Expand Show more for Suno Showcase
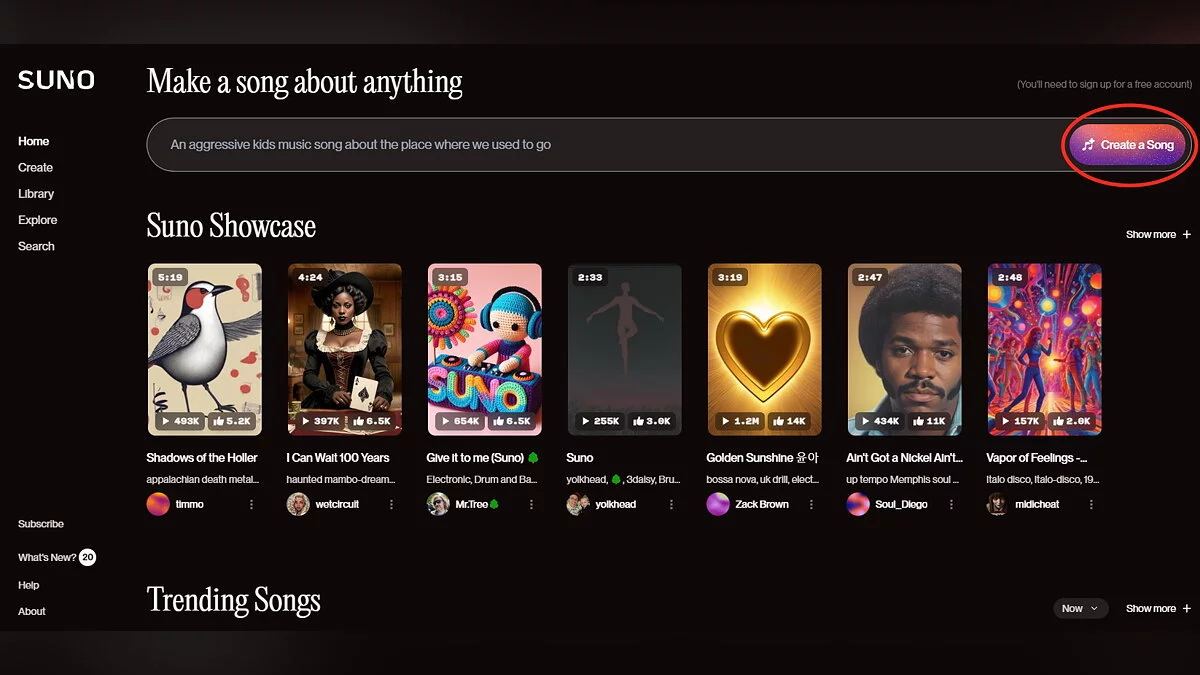This screenshot has width=1200, height=675. point(1158,234)
